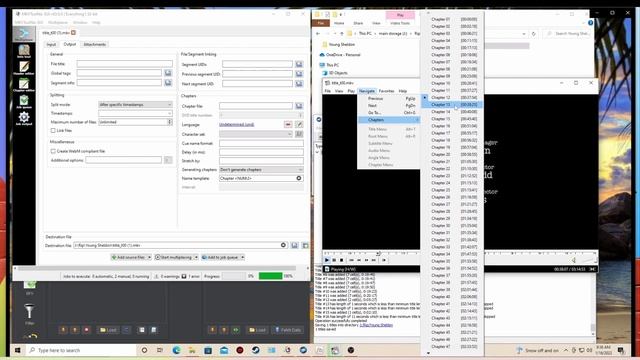This screenshot has height=360, width=640.
Task: Switch to the Input tab
Action: coord(51,44)
